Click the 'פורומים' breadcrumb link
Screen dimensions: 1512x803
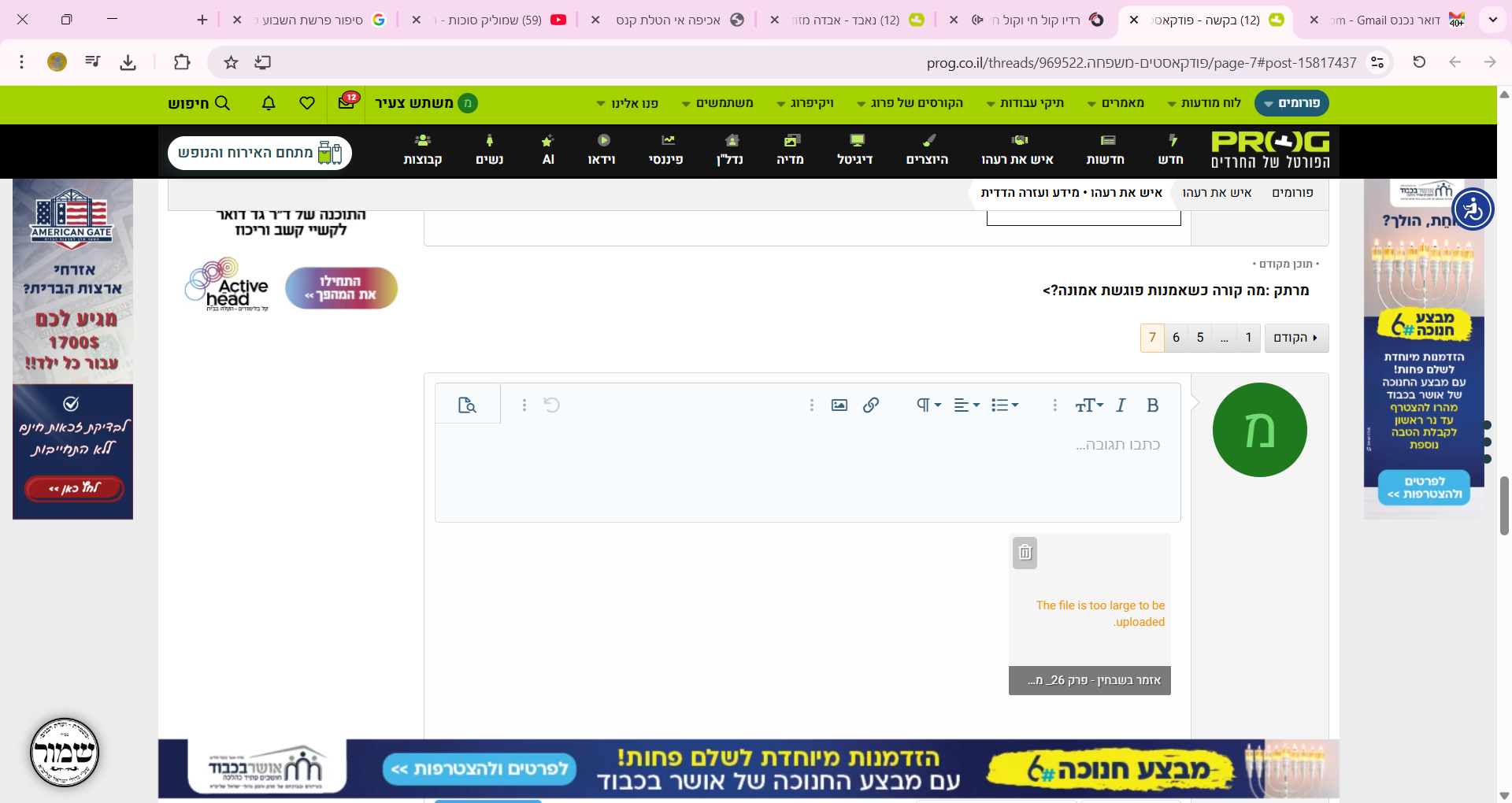1293,193
